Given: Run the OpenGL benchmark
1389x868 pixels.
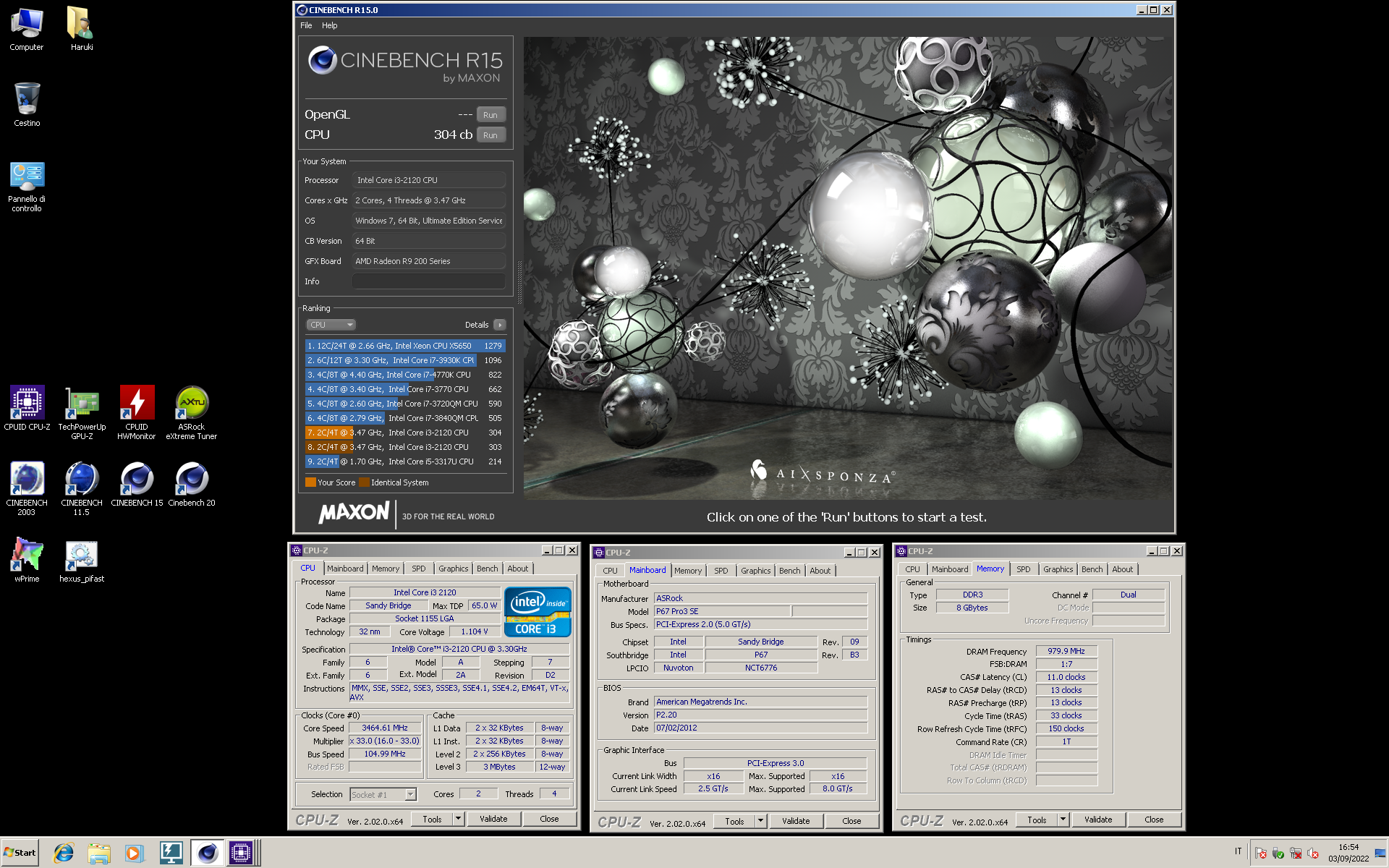Looking at the screenshot, I should 490,115.
